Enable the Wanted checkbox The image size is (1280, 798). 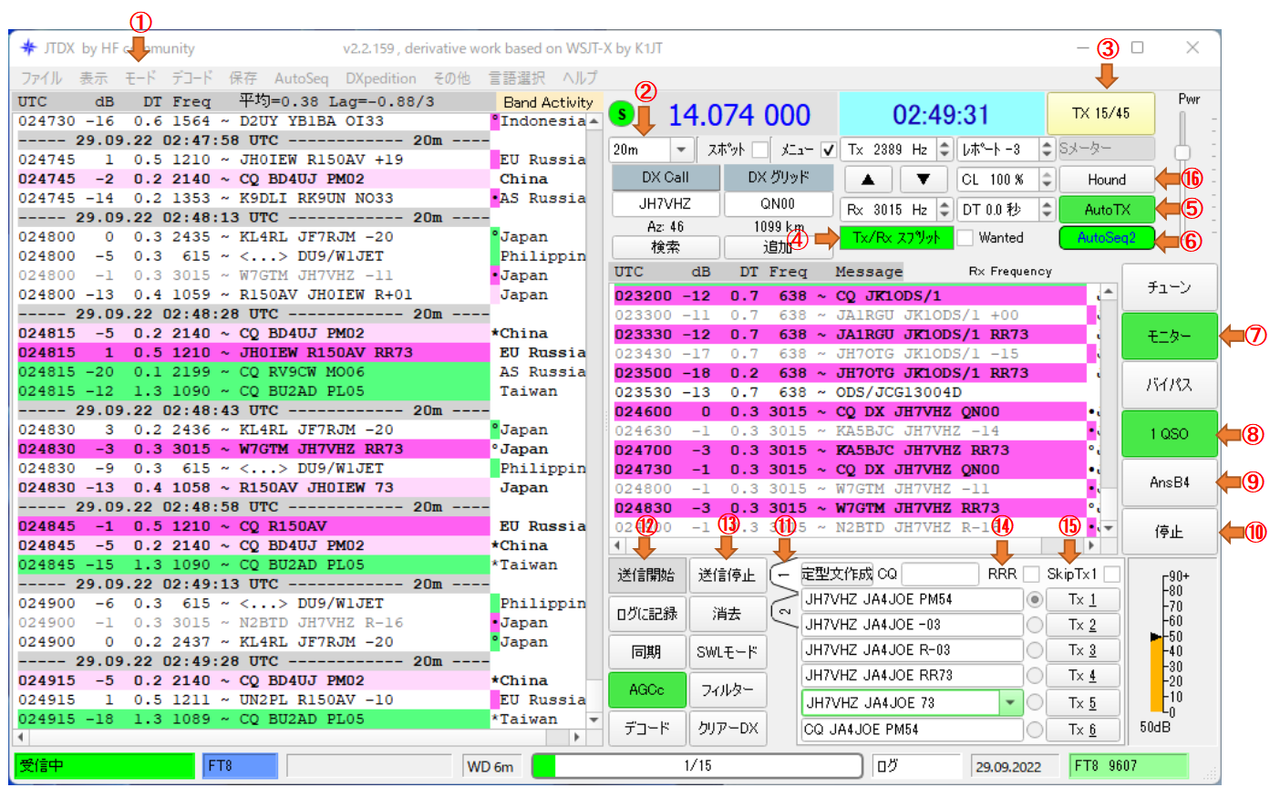(965, 238)
